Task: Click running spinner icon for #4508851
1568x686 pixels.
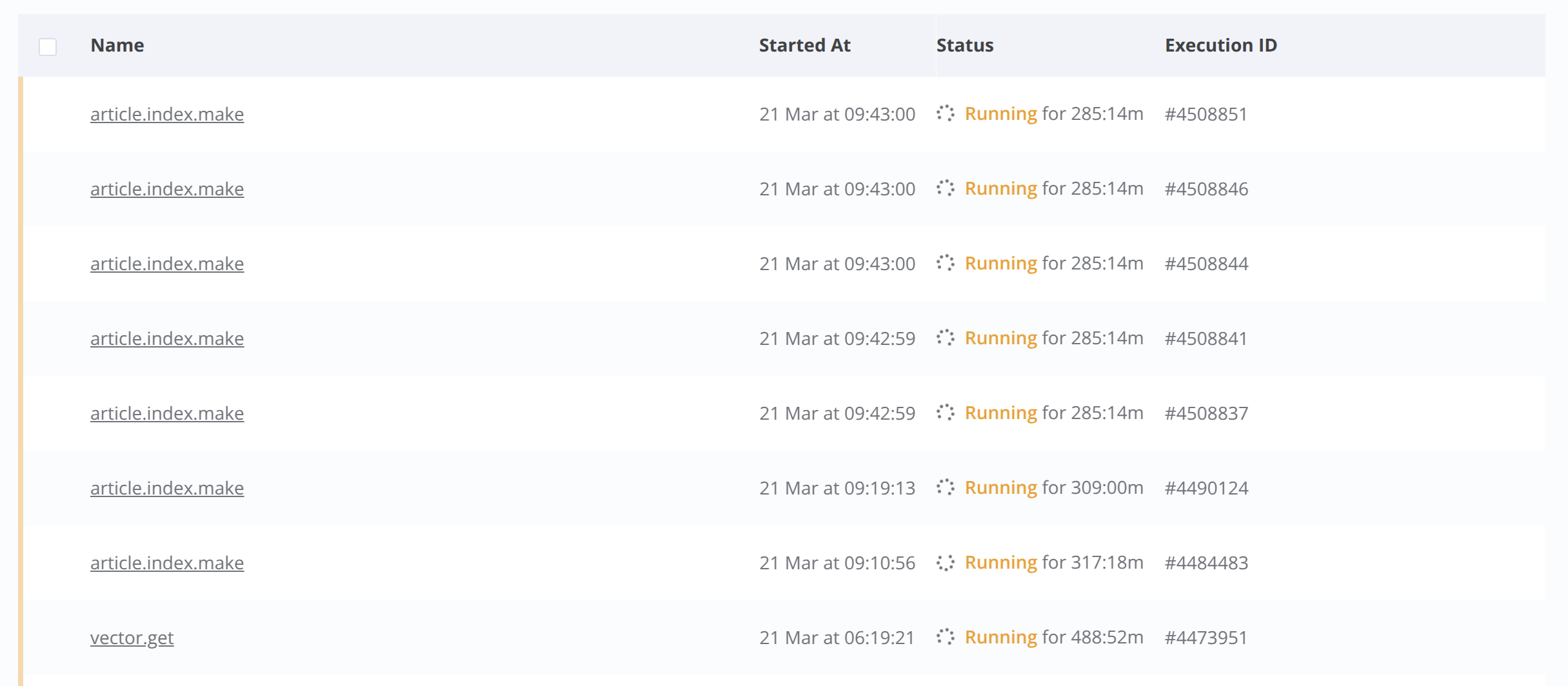Action: (946, 113)
